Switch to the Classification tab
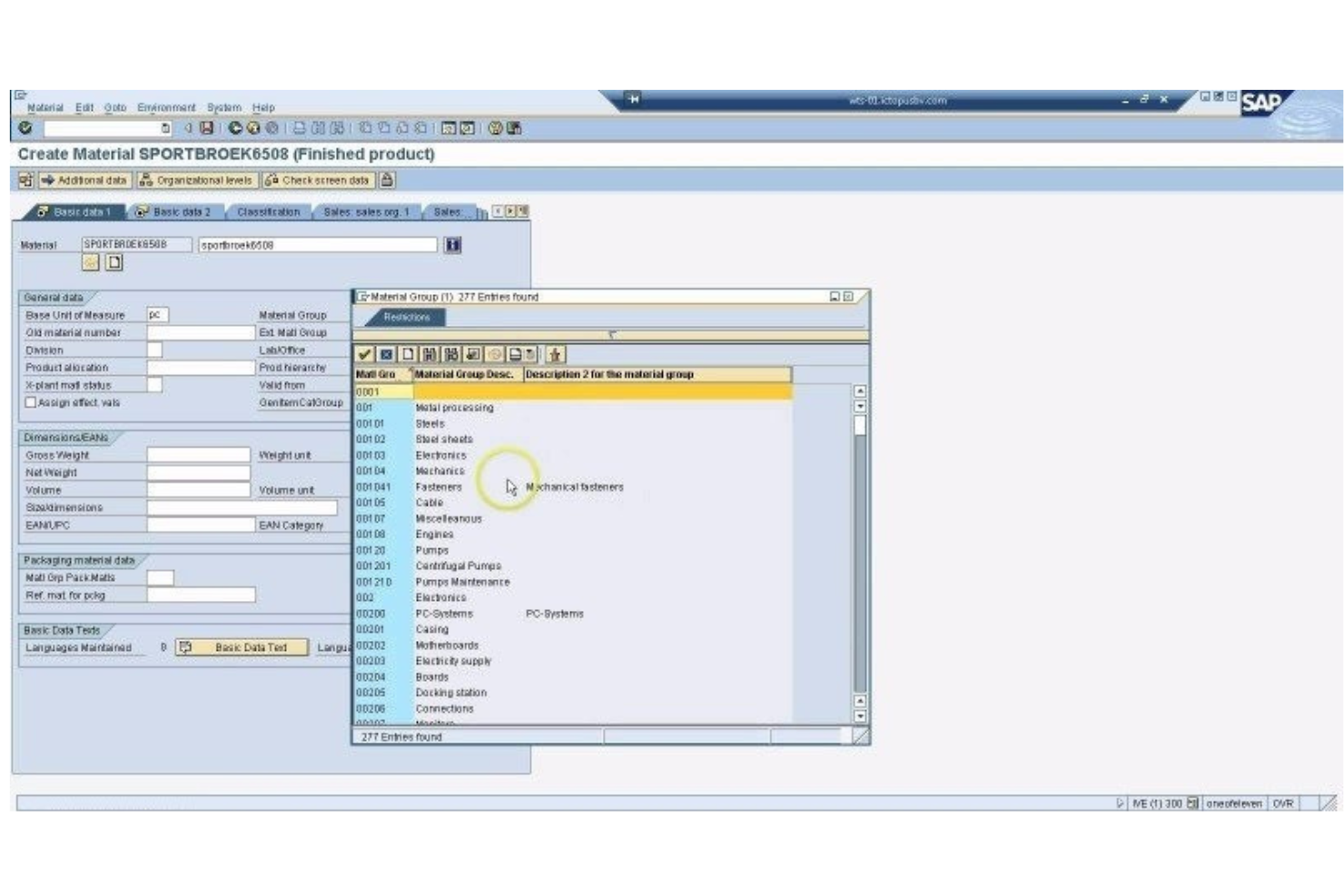Viewport: 1344px width, 896px height. click(268, 212)
